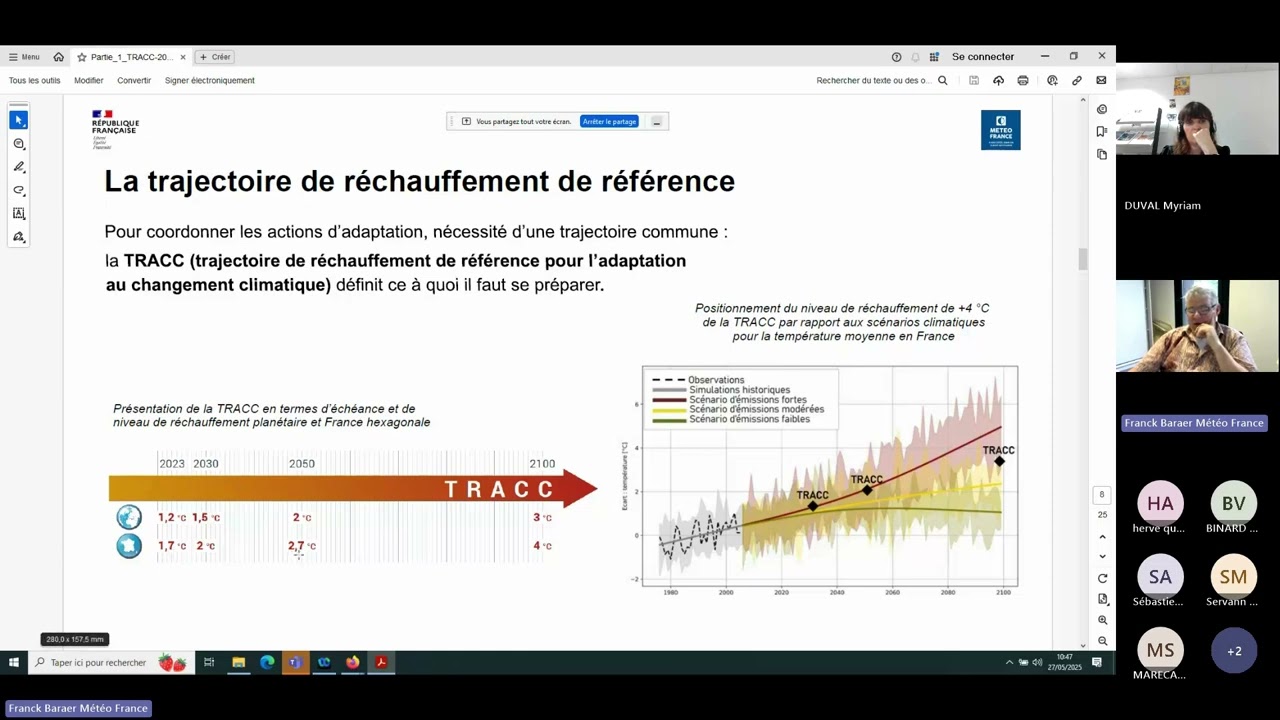1280x720 pixels.
Task: Open File Explorer from taskbar
Action: pos(238,662)
